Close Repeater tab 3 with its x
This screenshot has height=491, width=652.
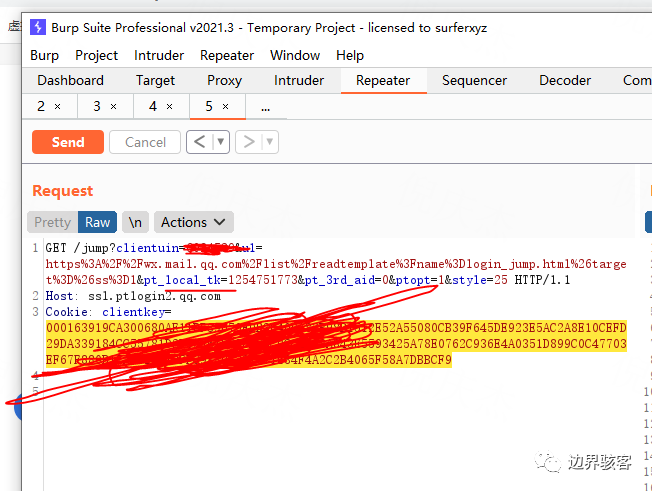113,107
